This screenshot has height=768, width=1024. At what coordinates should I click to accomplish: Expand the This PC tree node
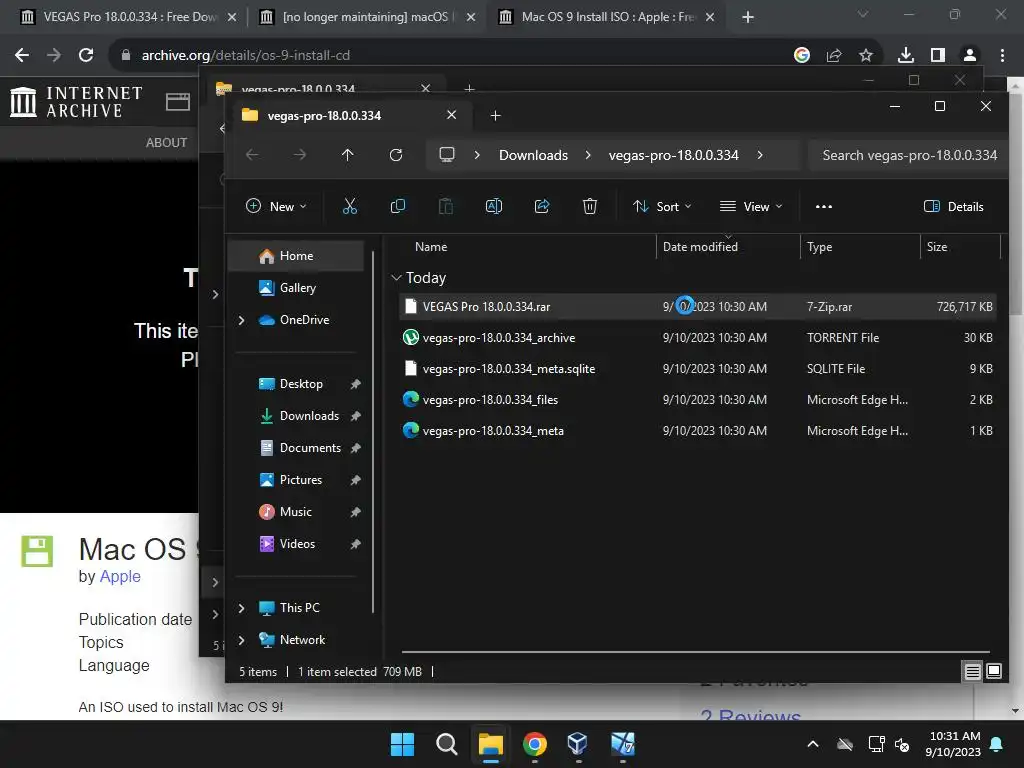pos(242,608)
